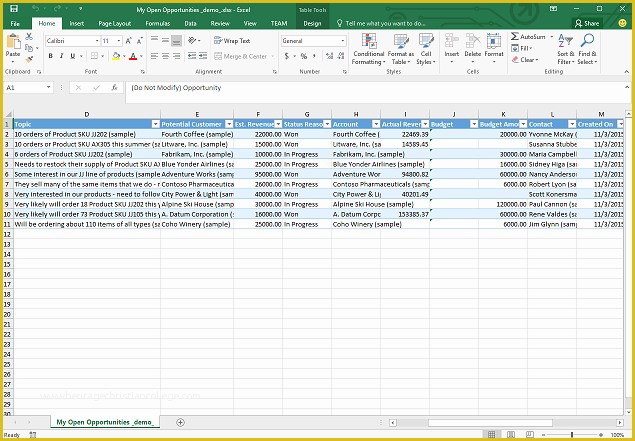Open Find & Select magnifier
This screenshot has height=441, width=635.
coord(587,49)
